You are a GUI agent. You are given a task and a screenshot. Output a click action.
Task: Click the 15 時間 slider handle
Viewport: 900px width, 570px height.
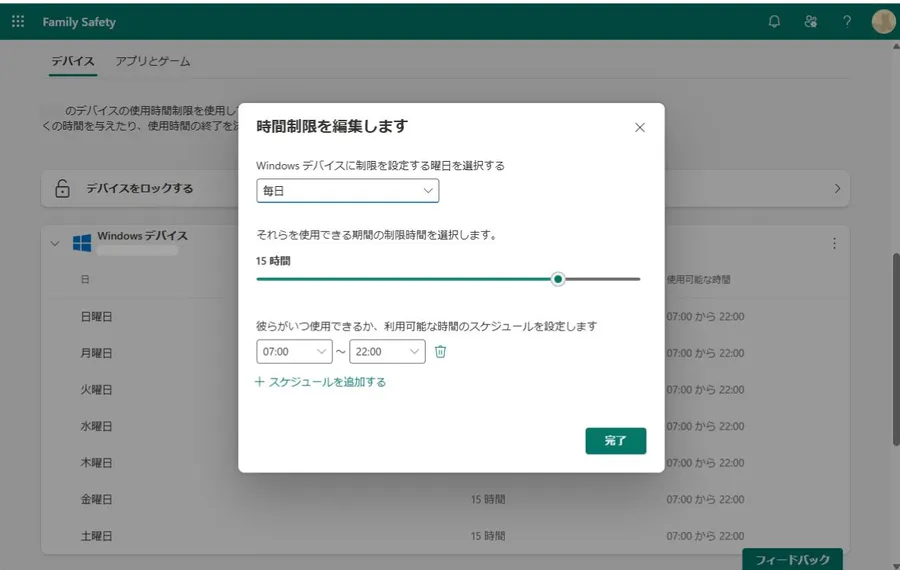558,279
